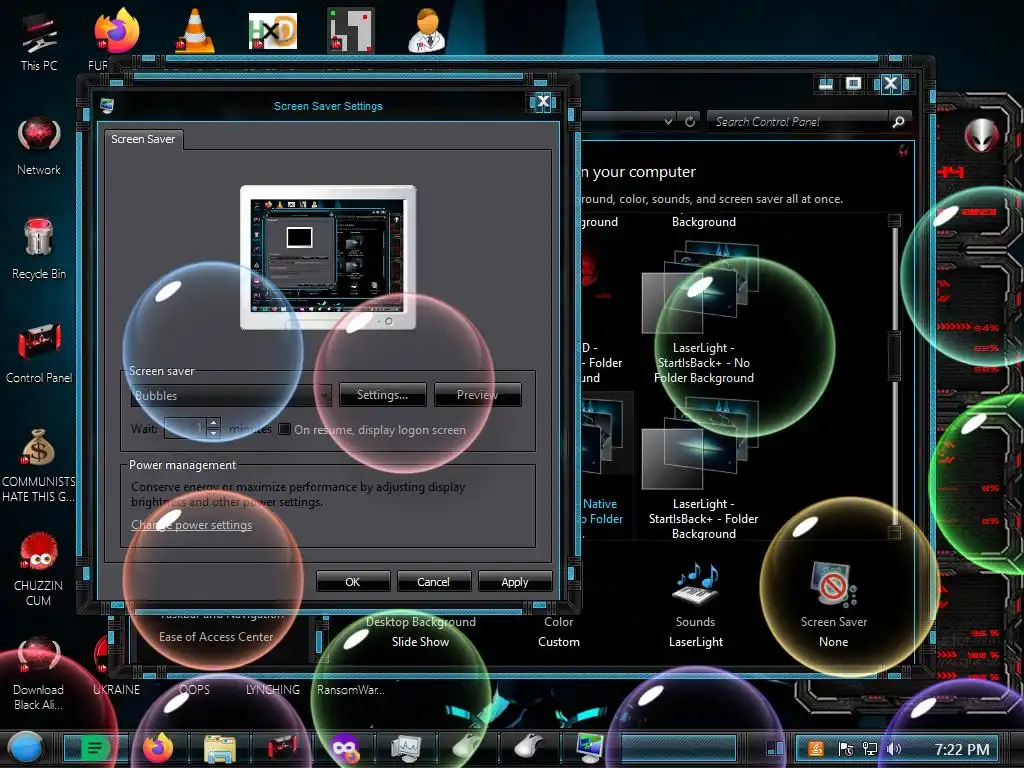Image resolution: width=1024 pixels, height=768 pixels.
Task: Click the Screen Saver None icon
Action: point(834,605)
